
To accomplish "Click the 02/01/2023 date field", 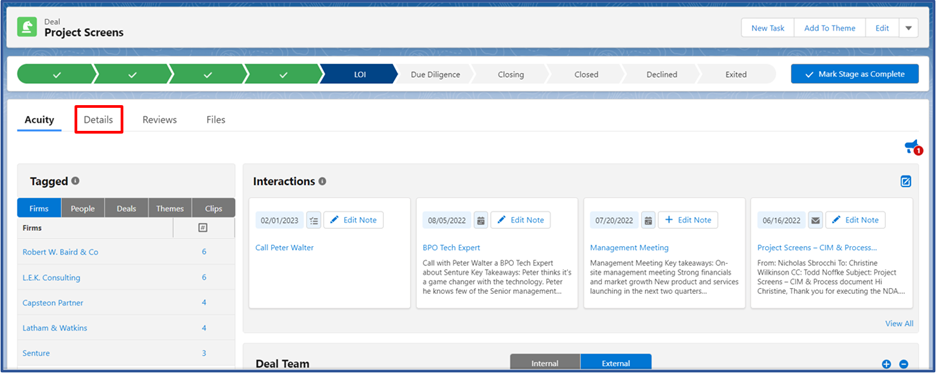I will coord(280,220).
